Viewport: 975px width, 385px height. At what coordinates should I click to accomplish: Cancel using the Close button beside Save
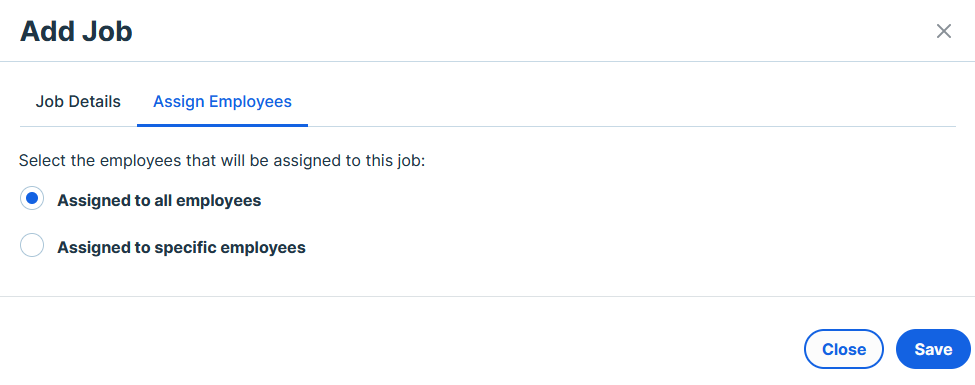pos(844,349)
